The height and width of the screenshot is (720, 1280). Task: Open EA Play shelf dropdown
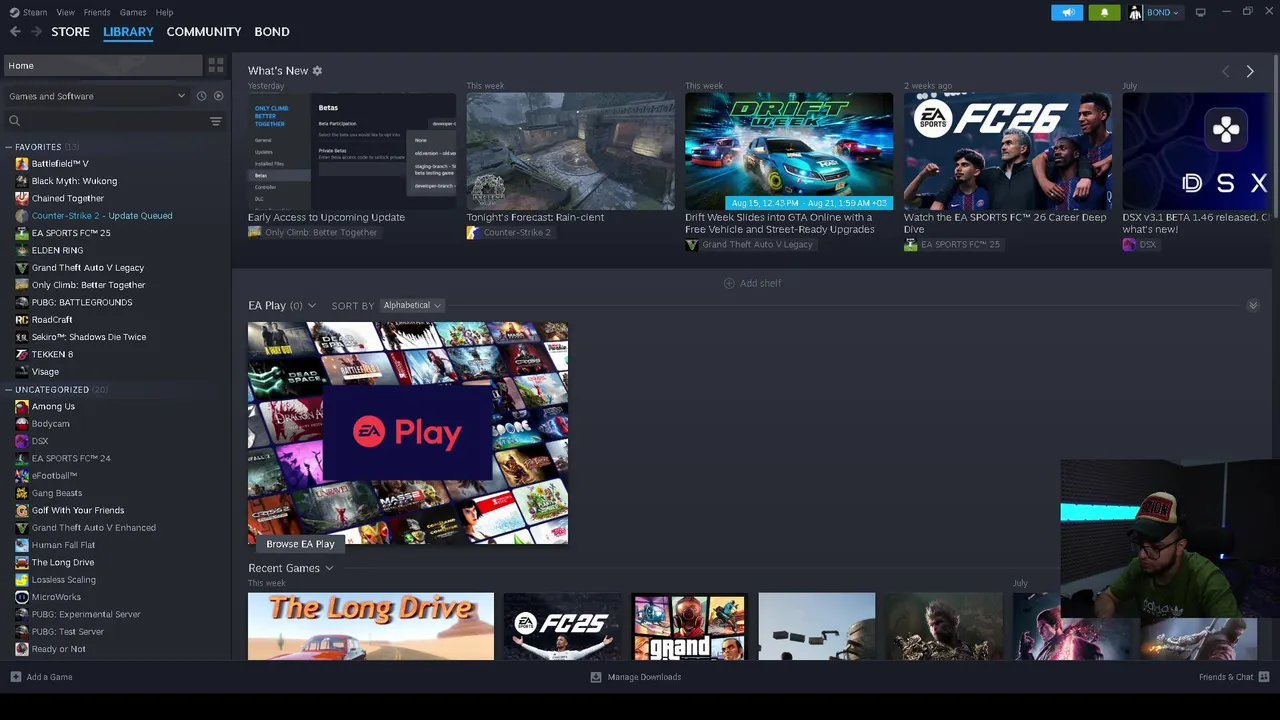pyautogui.click(x=312, y=306)
